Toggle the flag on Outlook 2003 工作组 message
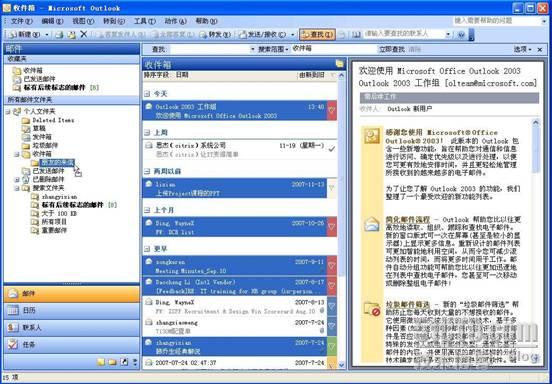This screenshot has width=552, height=384. click(332, 111)
